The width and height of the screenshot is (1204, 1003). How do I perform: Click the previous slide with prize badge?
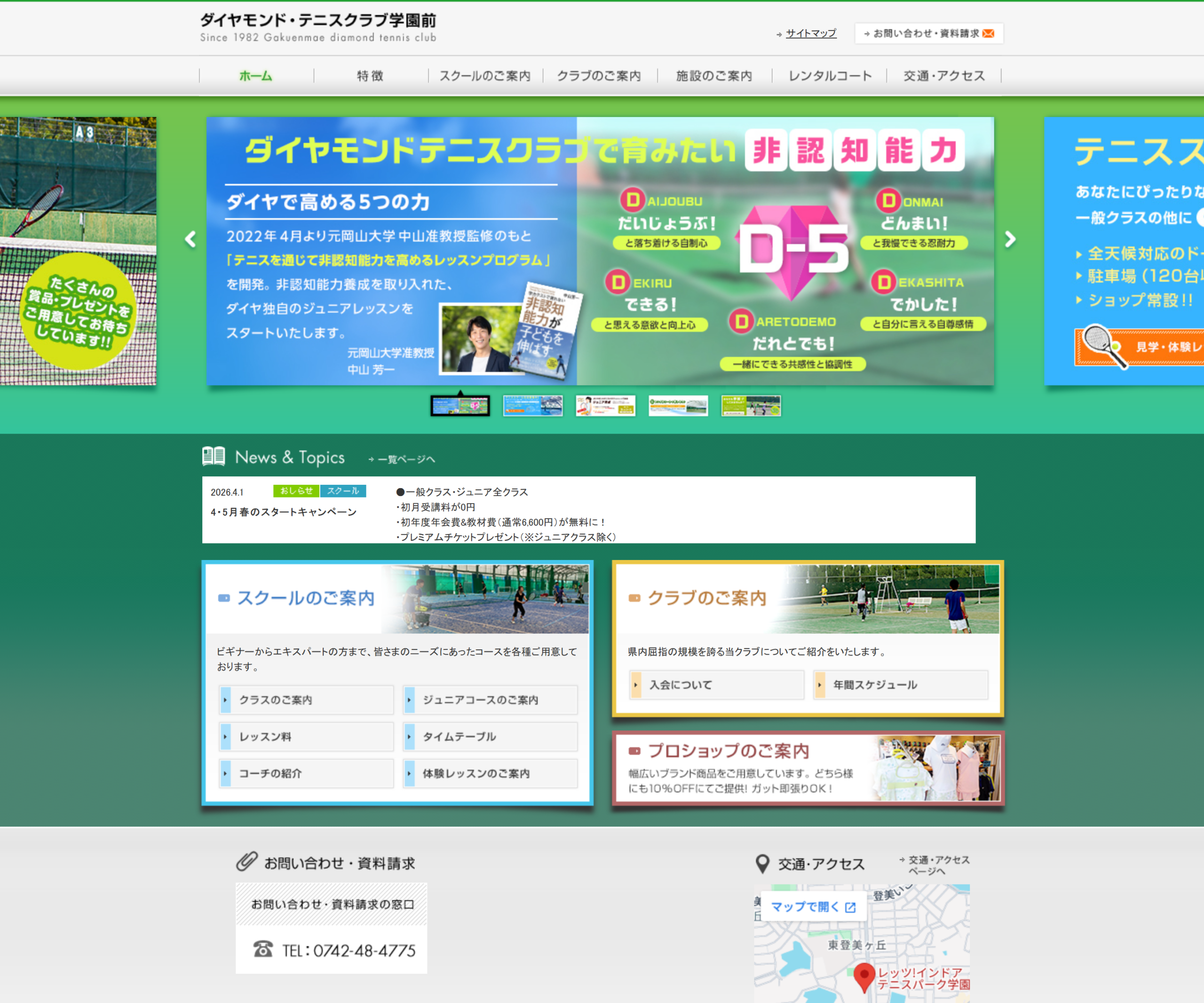pyautogui.click(x=78, y=251)
